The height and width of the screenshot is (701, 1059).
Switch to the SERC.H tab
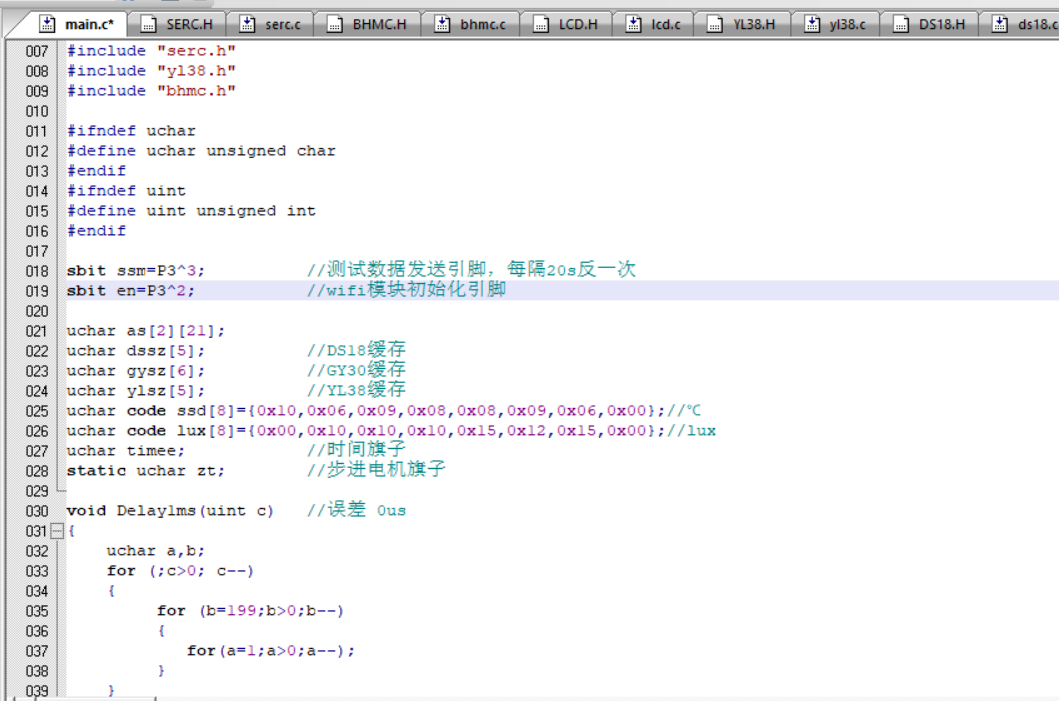point(189,24)
